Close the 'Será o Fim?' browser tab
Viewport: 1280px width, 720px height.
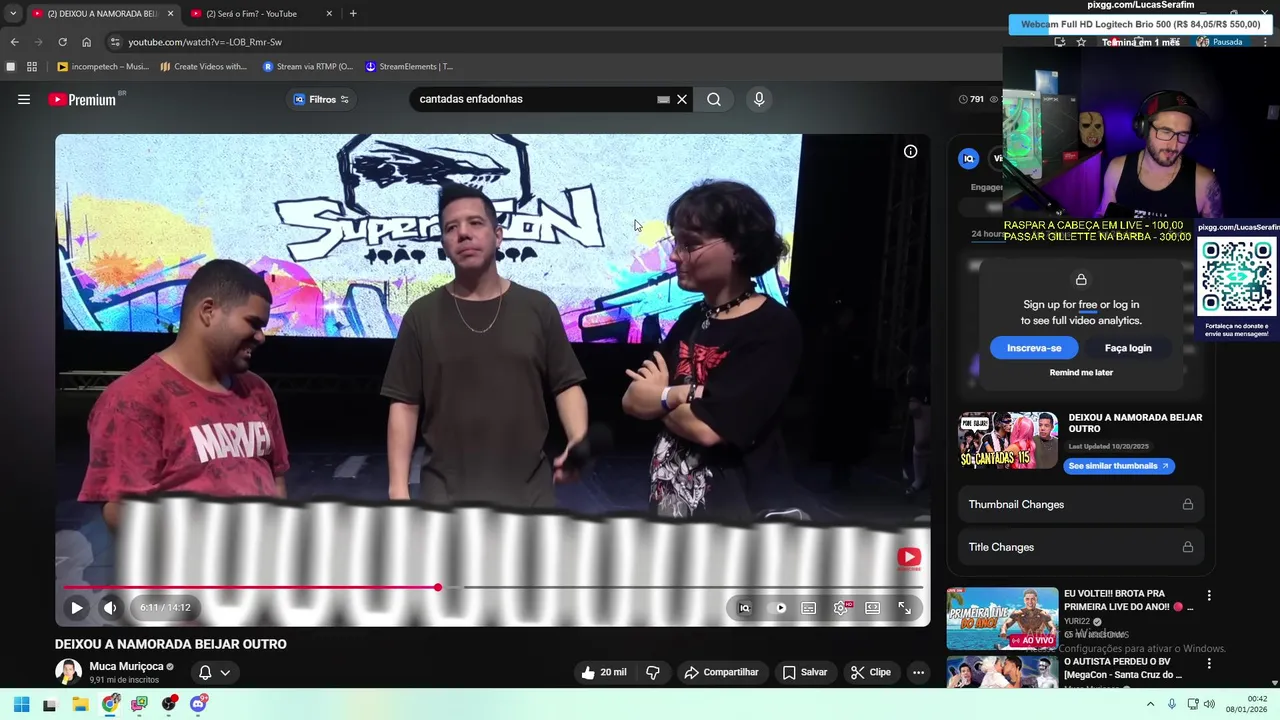point(329,14)
